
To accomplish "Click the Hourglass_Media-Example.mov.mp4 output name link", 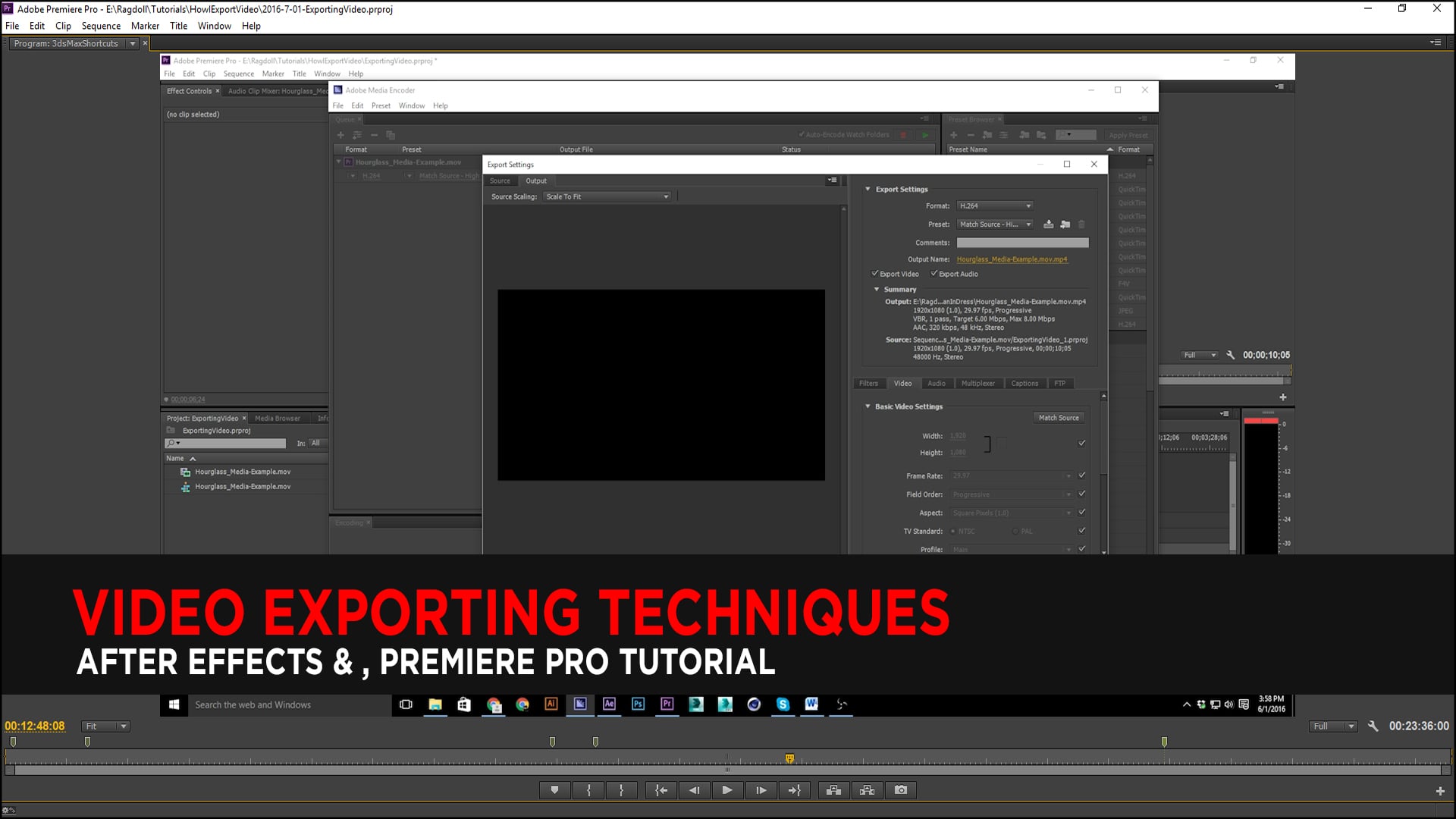I will (1012, 259).
